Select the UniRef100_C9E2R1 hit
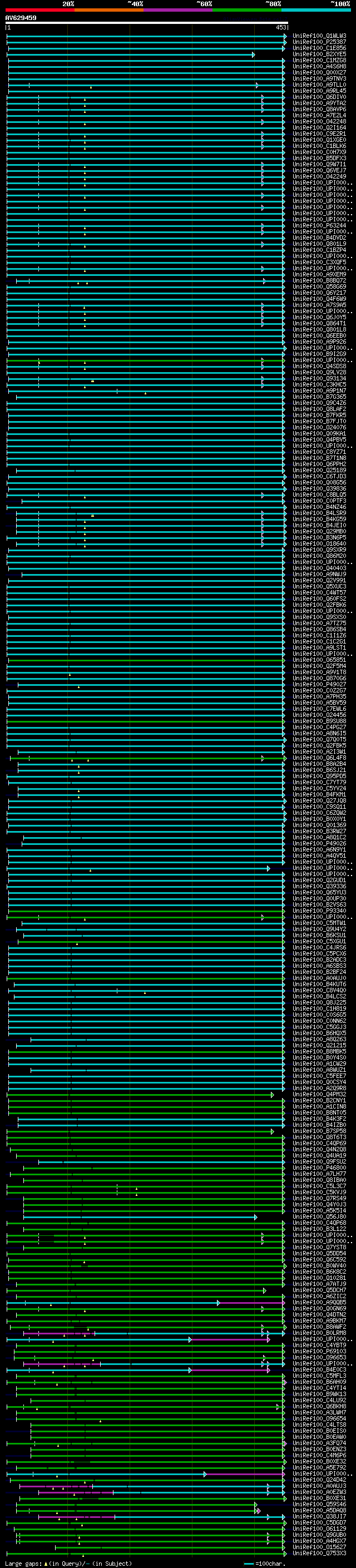Image resolution: width=356 pixels, height=1568 pixels. [319, 134]
